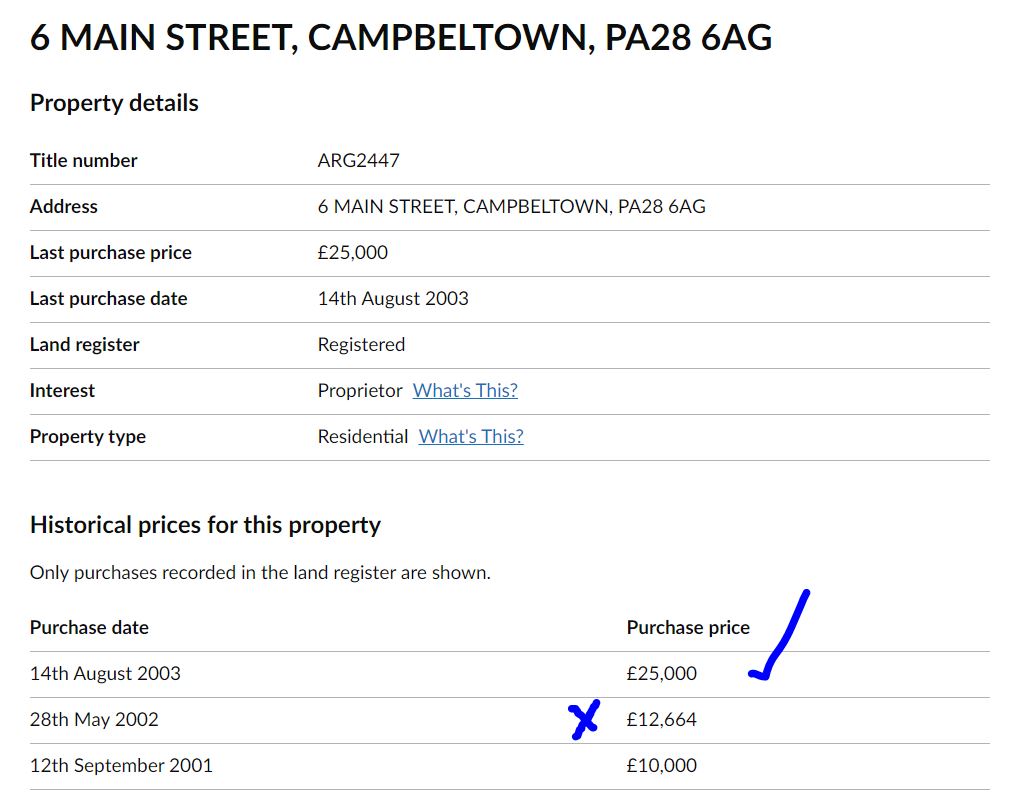Click the 12th September 2001 purchase date
The width and height of the screenshot is (1013, 806).
point(121,765)
